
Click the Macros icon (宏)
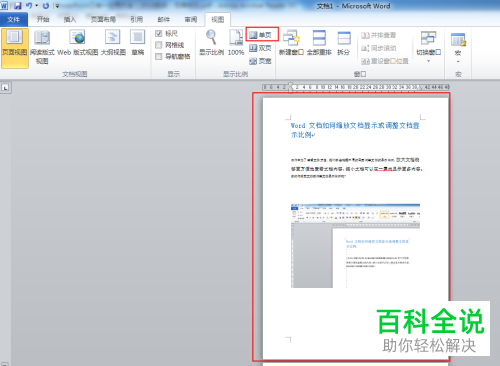(458, 40)
